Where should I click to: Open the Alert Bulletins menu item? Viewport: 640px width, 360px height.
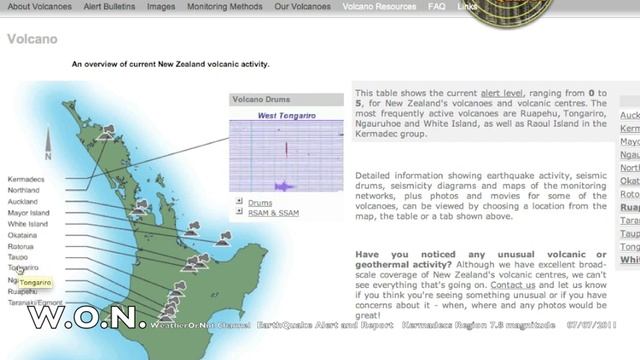click(109, 7)
